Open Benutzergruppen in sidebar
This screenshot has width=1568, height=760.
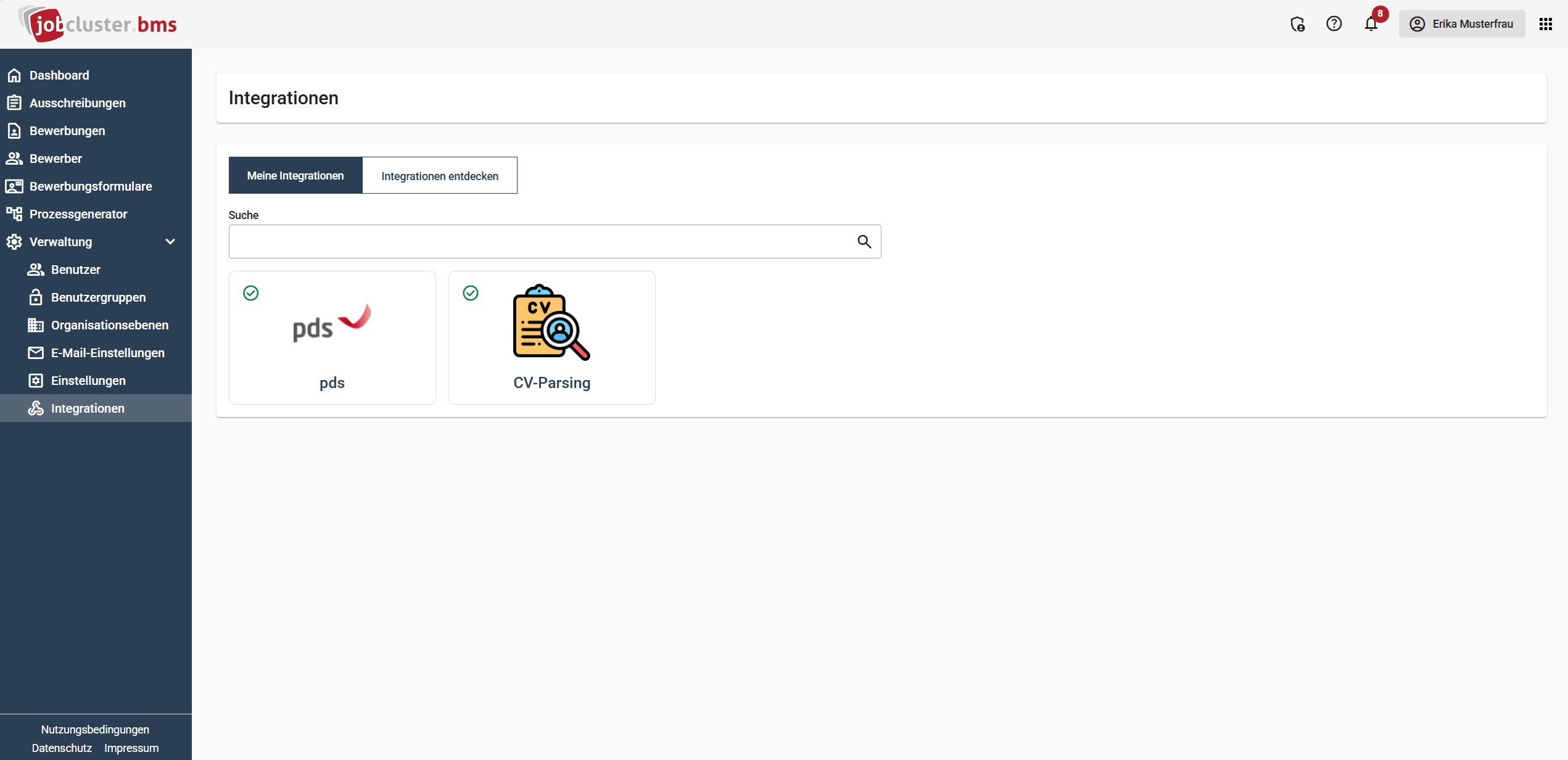(98, 297)
